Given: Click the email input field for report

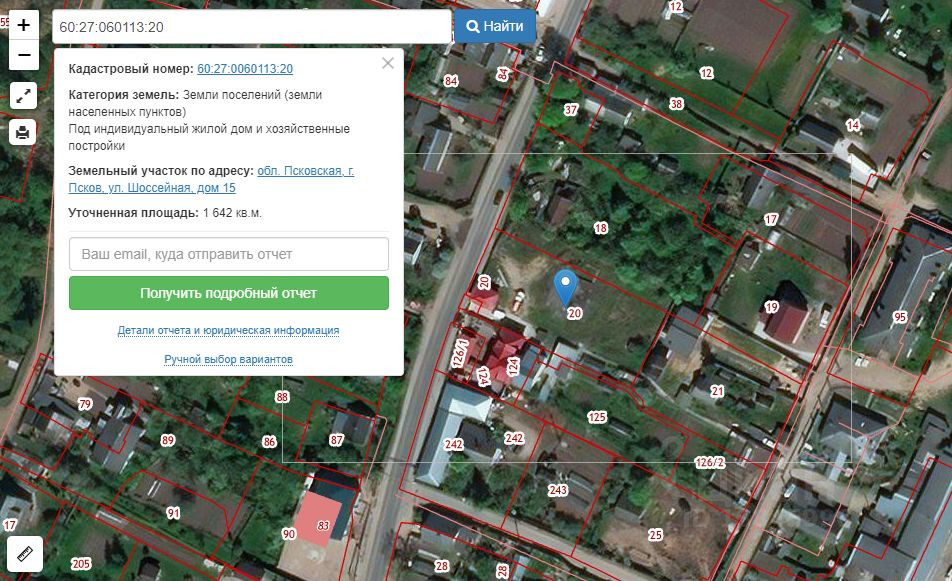Looking at the screenshot, I should point(229,254).
